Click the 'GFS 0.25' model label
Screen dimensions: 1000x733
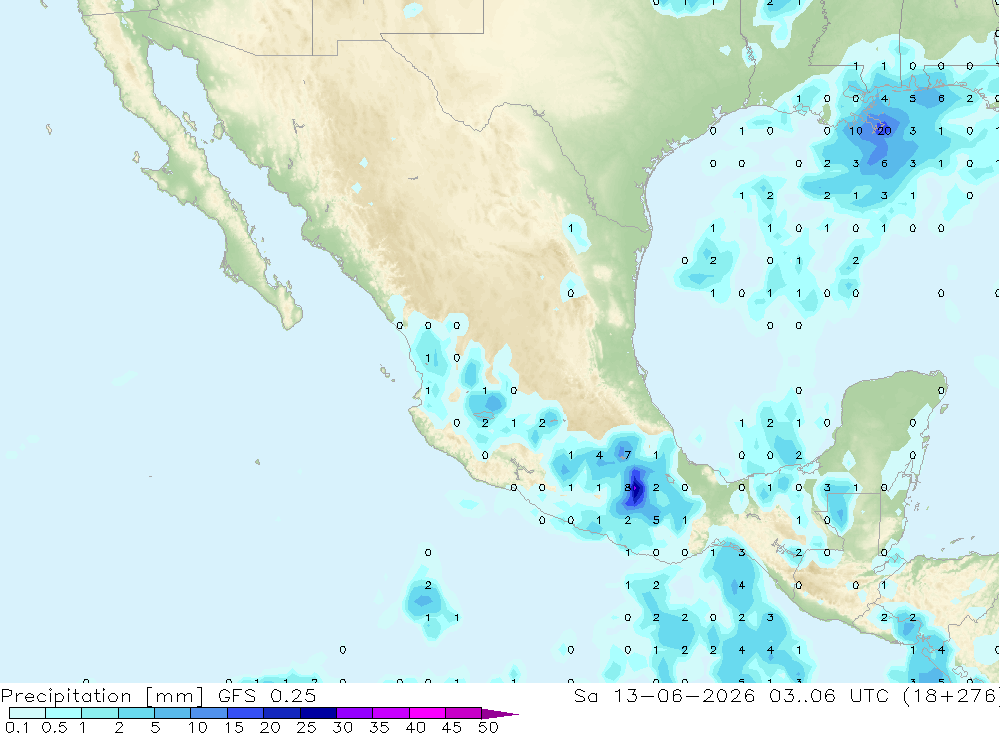click(267, 695)
